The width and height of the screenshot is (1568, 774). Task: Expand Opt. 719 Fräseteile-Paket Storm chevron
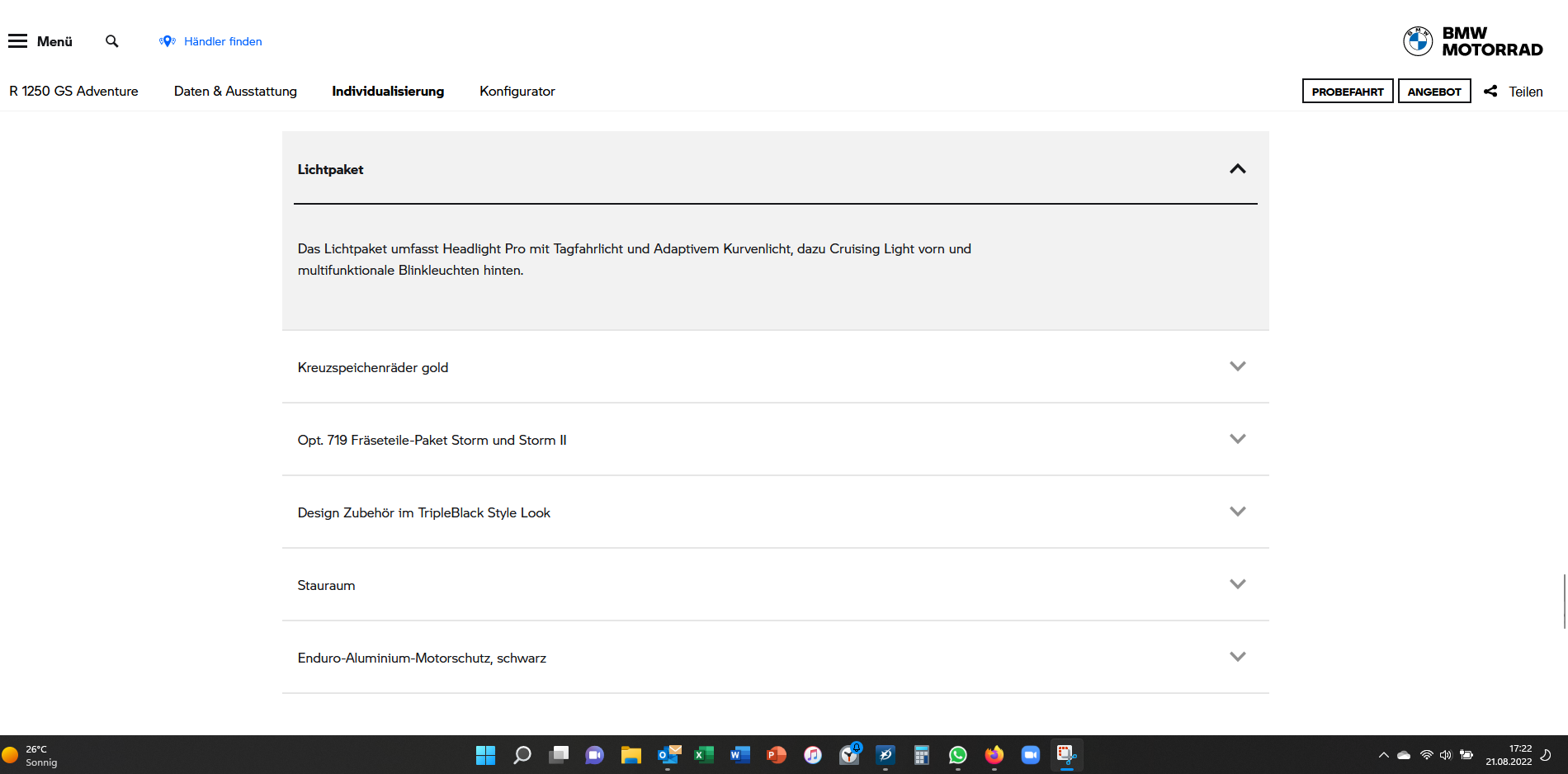click(x=1237, y=439)
